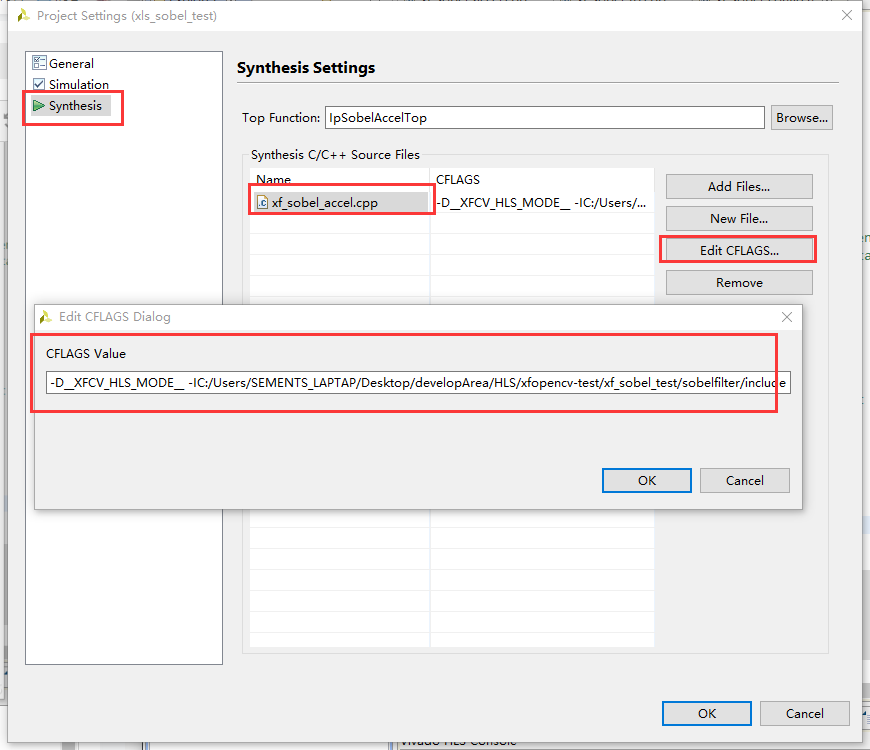Image resolution: width=870 pixels, height=750 pixels.
Task: Cancel the Edit CFLAGS Dialog
Action: click(x=744, y=480)
